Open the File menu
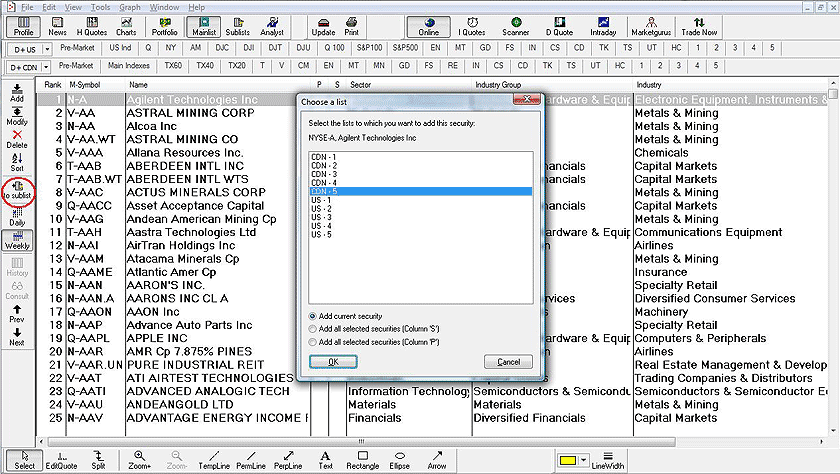The height and width of the screenshot is (474, 840). click(x=27, y=7)
